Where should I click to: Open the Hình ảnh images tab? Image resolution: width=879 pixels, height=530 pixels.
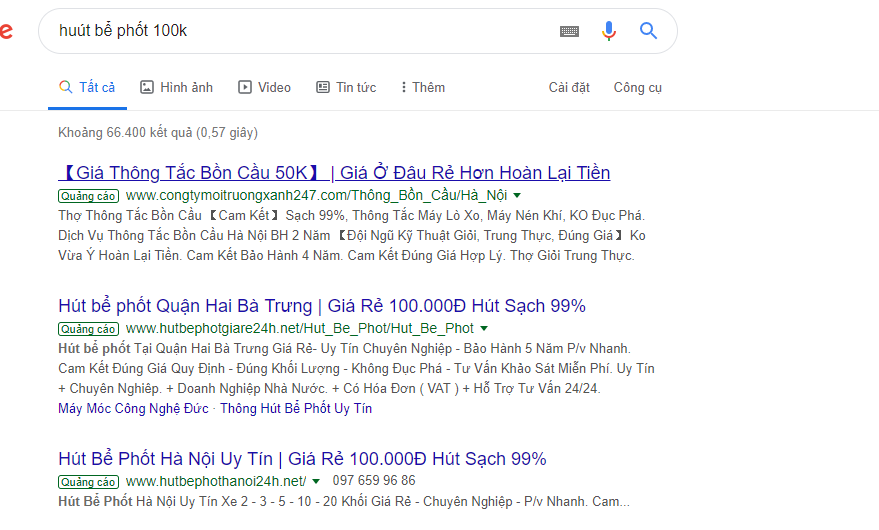pos(176,88)
